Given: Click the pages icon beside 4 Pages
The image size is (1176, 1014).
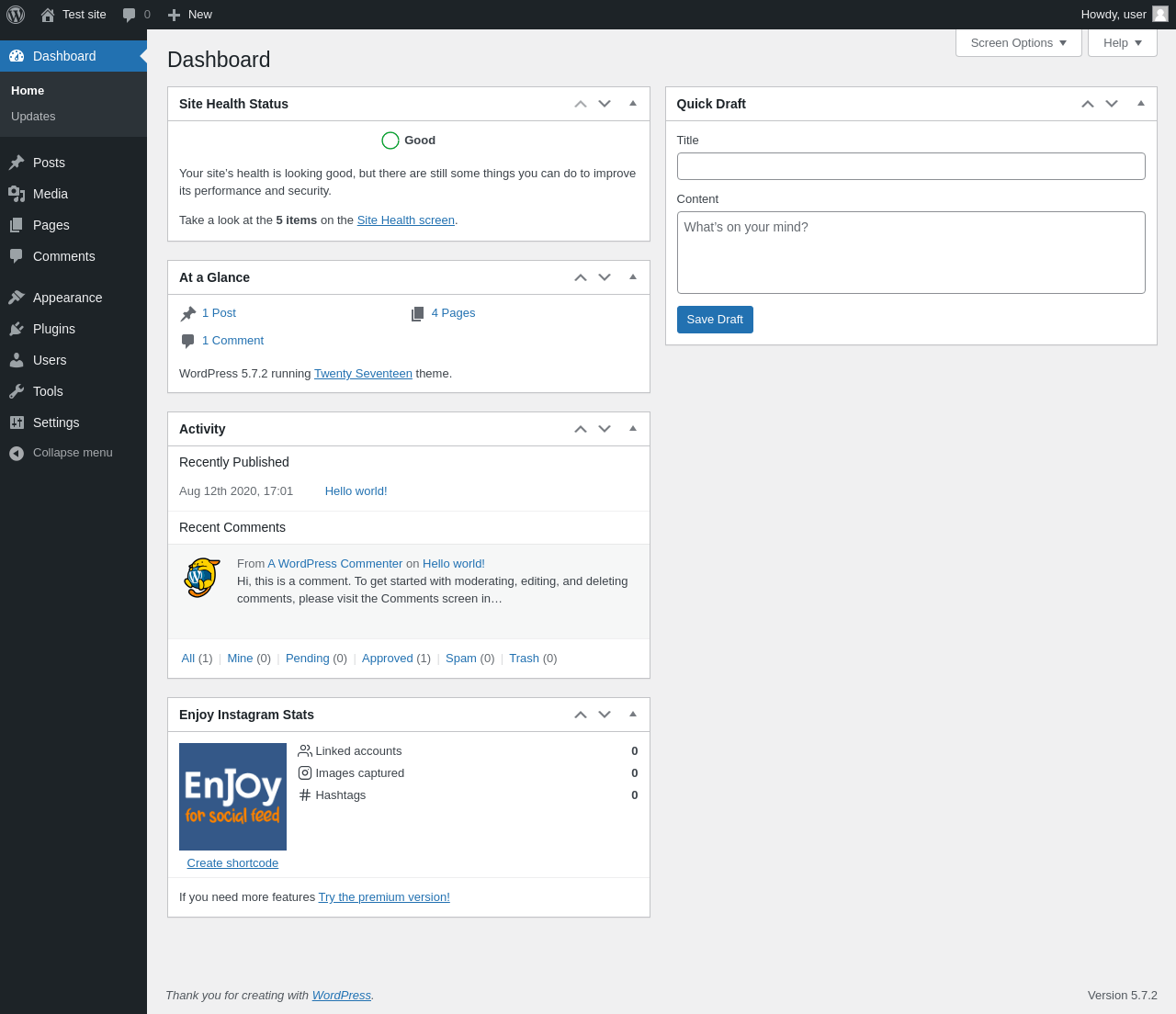Looking at the screenshot, I should pos(418,314).
